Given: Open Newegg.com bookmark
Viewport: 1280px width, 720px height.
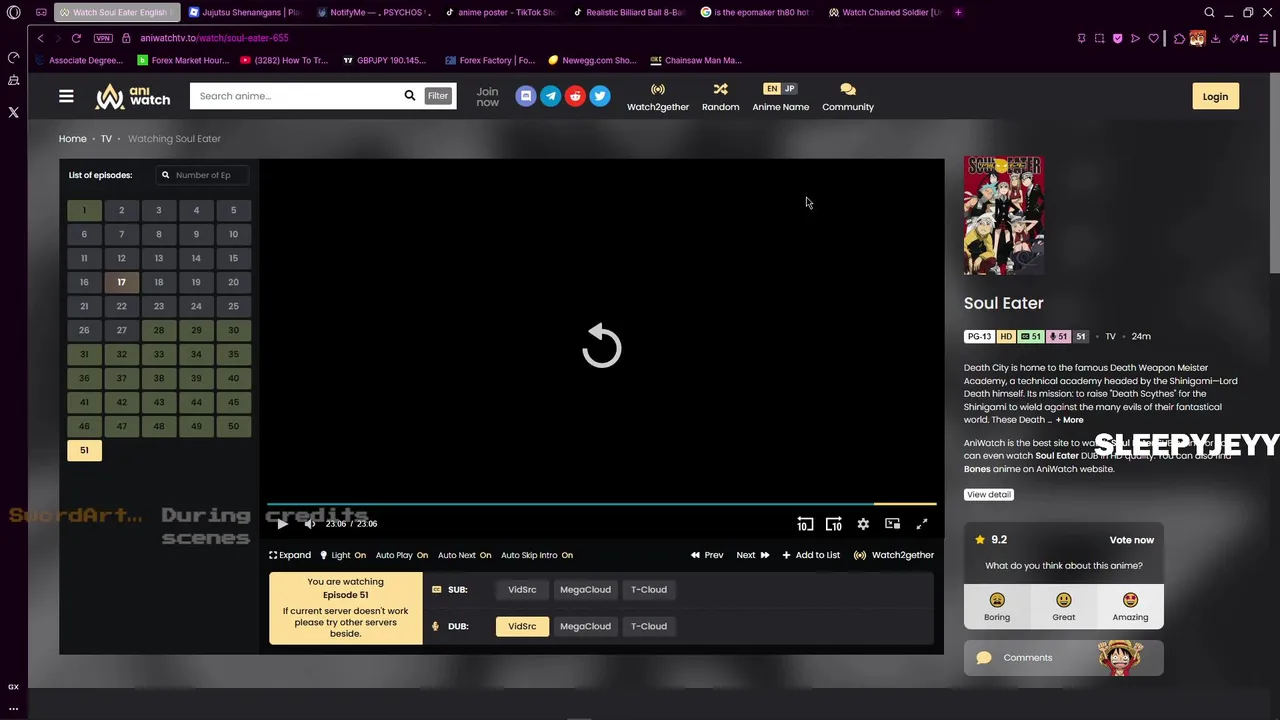Looking at the screenshot, I should coord(593,60).
